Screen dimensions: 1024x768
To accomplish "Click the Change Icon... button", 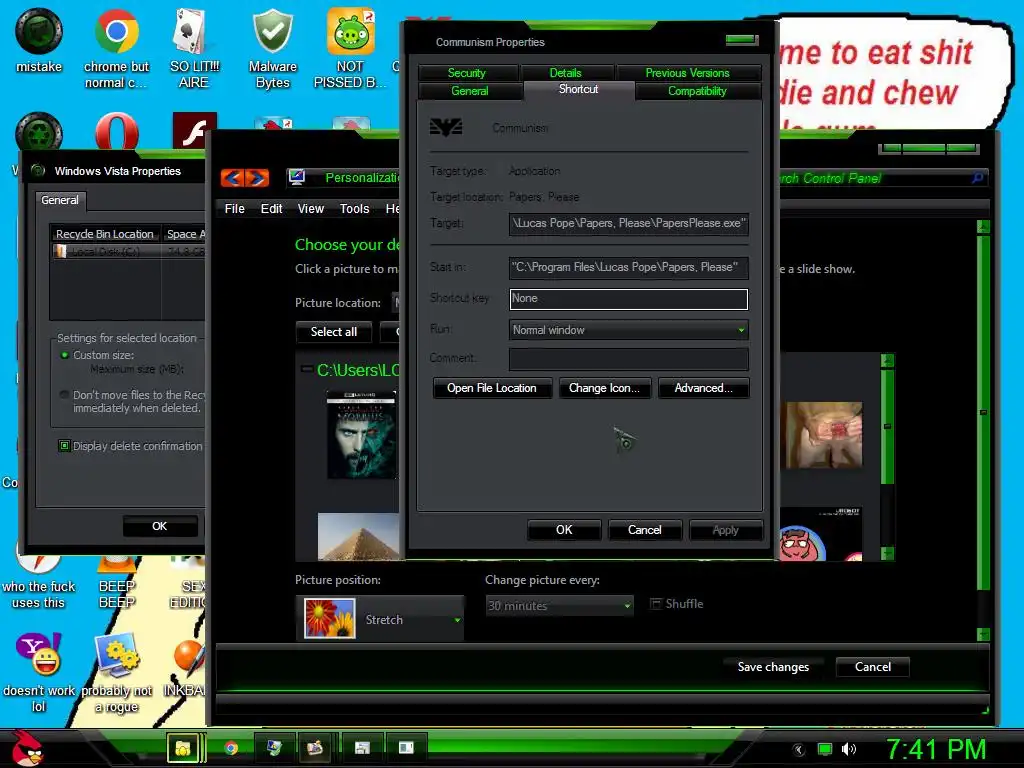I will coord(605,388).
